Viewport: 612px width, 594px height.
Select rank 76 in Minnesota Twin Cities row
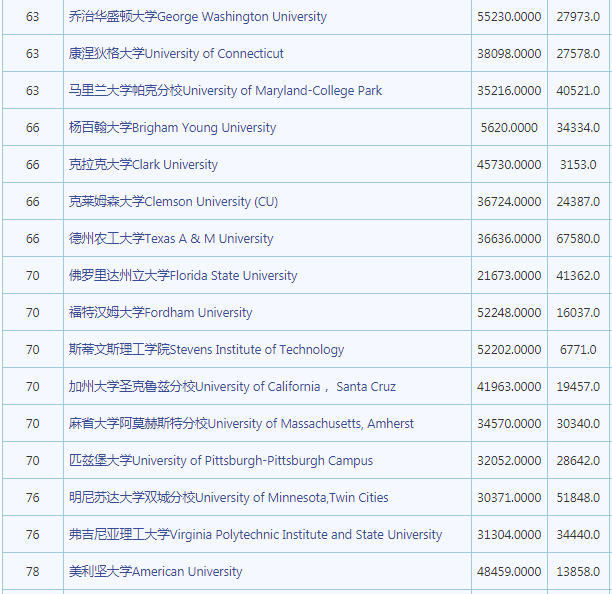point(33,498)
